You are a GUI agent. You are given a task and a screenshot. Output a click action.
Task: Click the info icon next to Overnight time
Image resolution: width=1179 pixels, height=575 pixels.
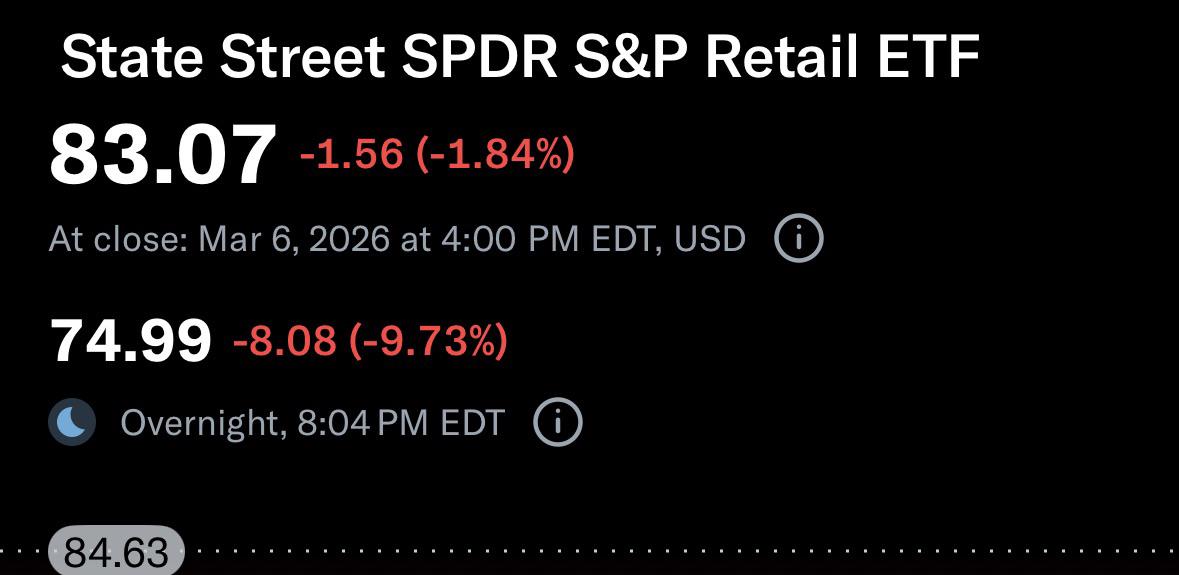(x=558, y=423)
